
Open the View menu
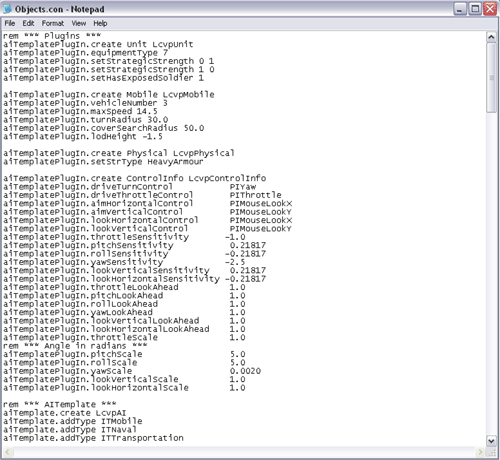point(79,23)
